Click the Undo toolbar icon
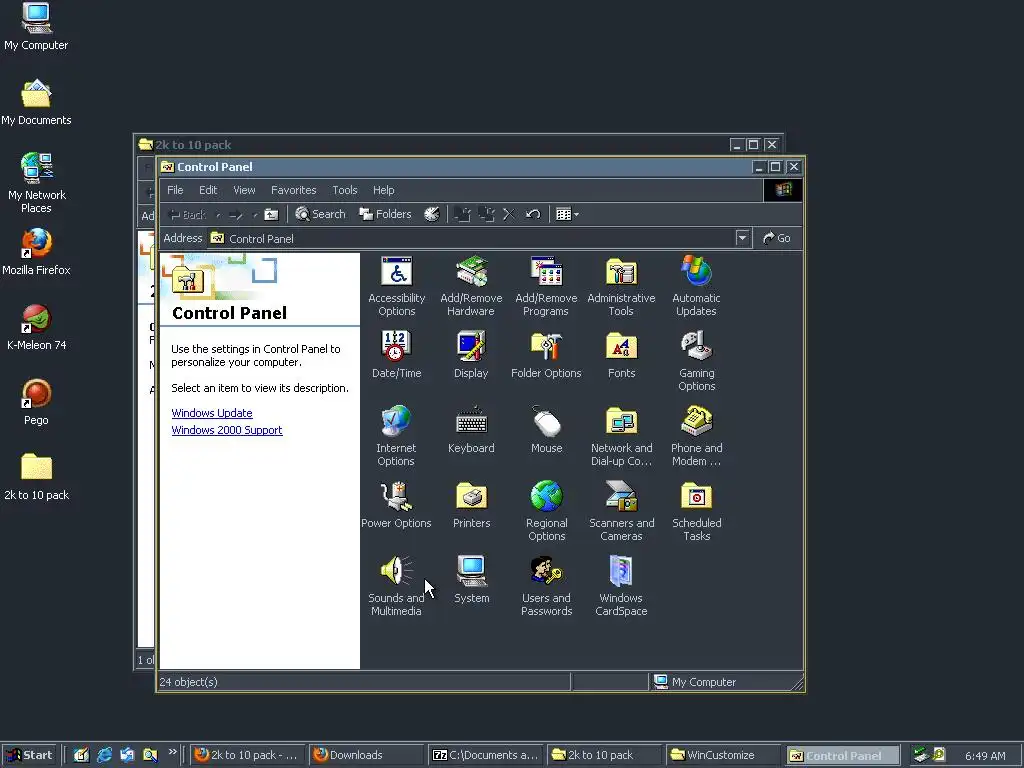Viewport: 1024px width, 768px height. coord(533,214)
